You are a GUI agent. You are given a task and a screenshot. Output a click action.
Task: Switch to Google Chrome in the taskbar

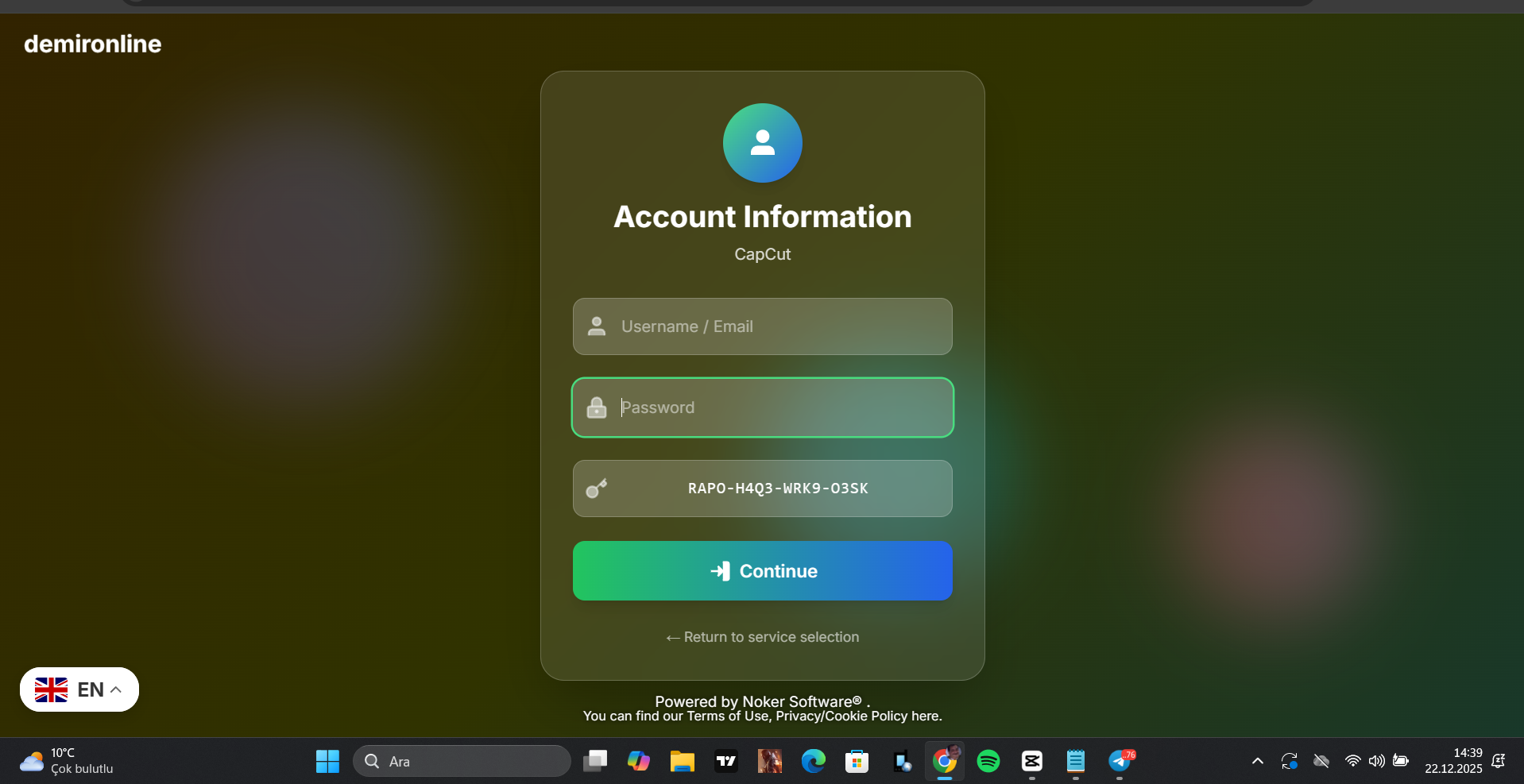pos(945,761)
